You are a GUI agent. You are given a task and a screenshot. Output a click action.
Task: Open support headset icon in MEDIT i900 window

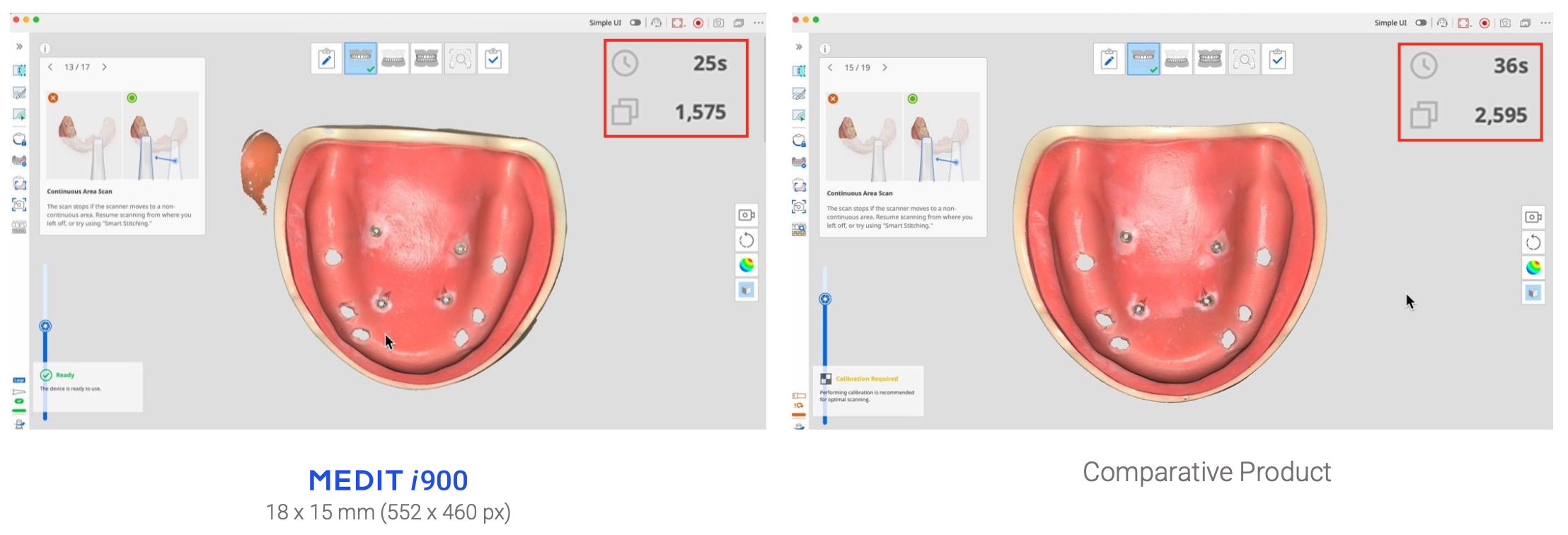pyautogui.click(x=657, y=23)
